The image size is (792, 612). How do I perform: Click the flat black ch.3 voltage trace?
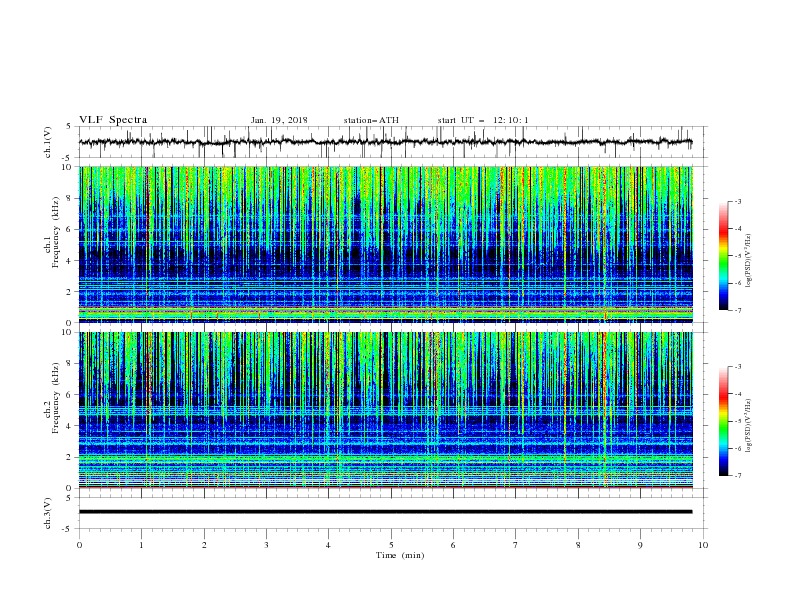tap(385, 512)
